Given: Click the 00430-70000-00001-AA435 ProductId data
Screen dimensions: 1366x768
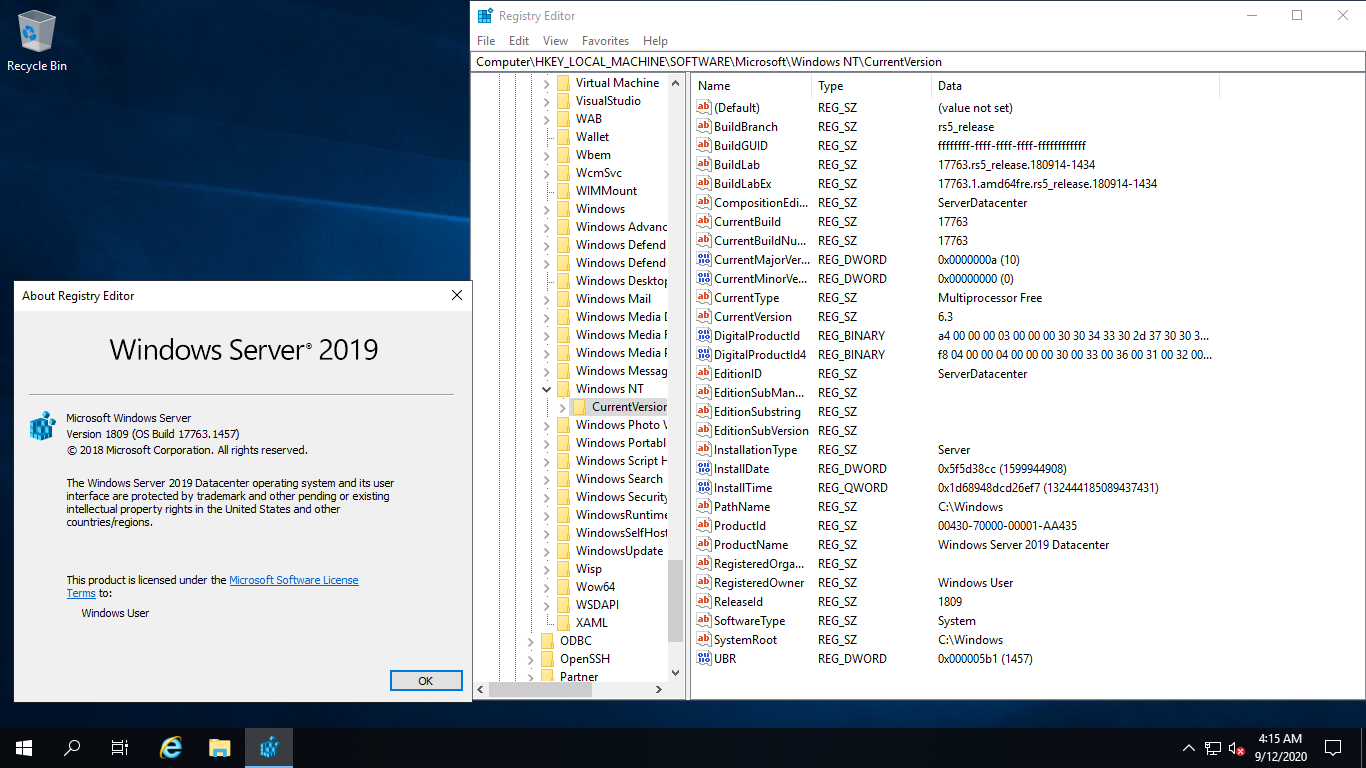Looking at the screenshot, I should 1007,526.
